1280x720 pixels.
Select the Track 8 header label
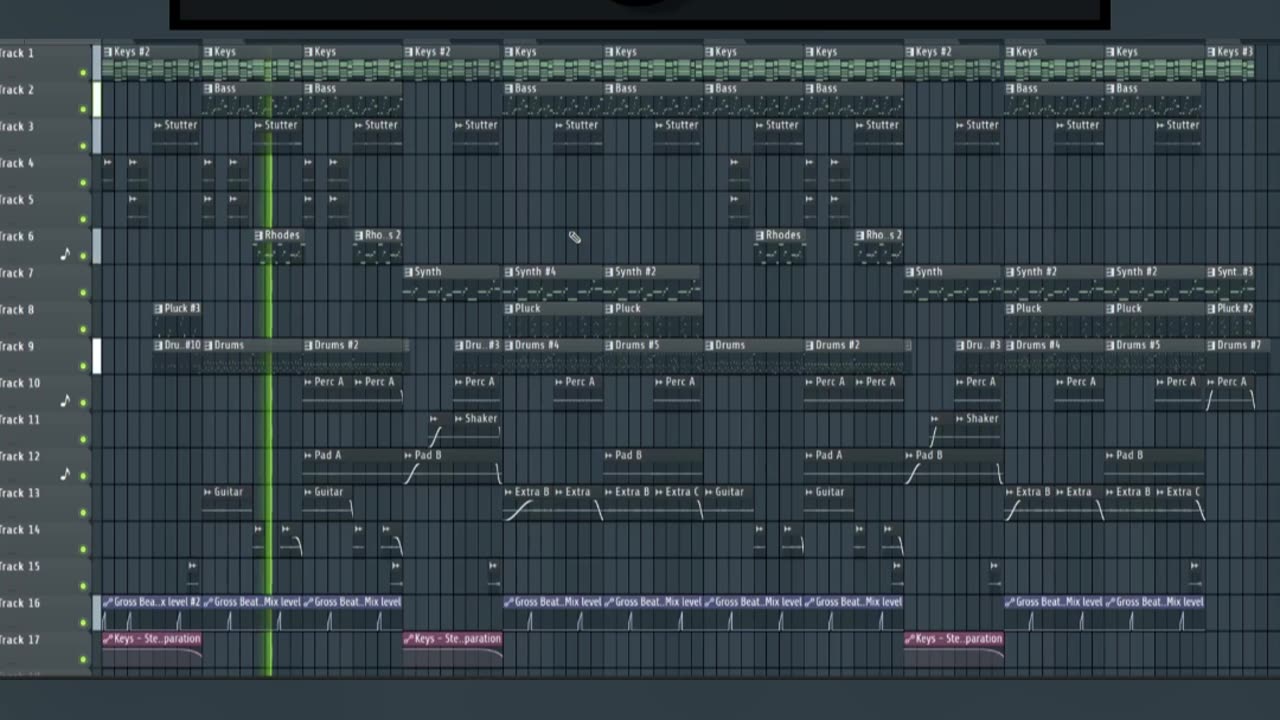tap(17, 310)
